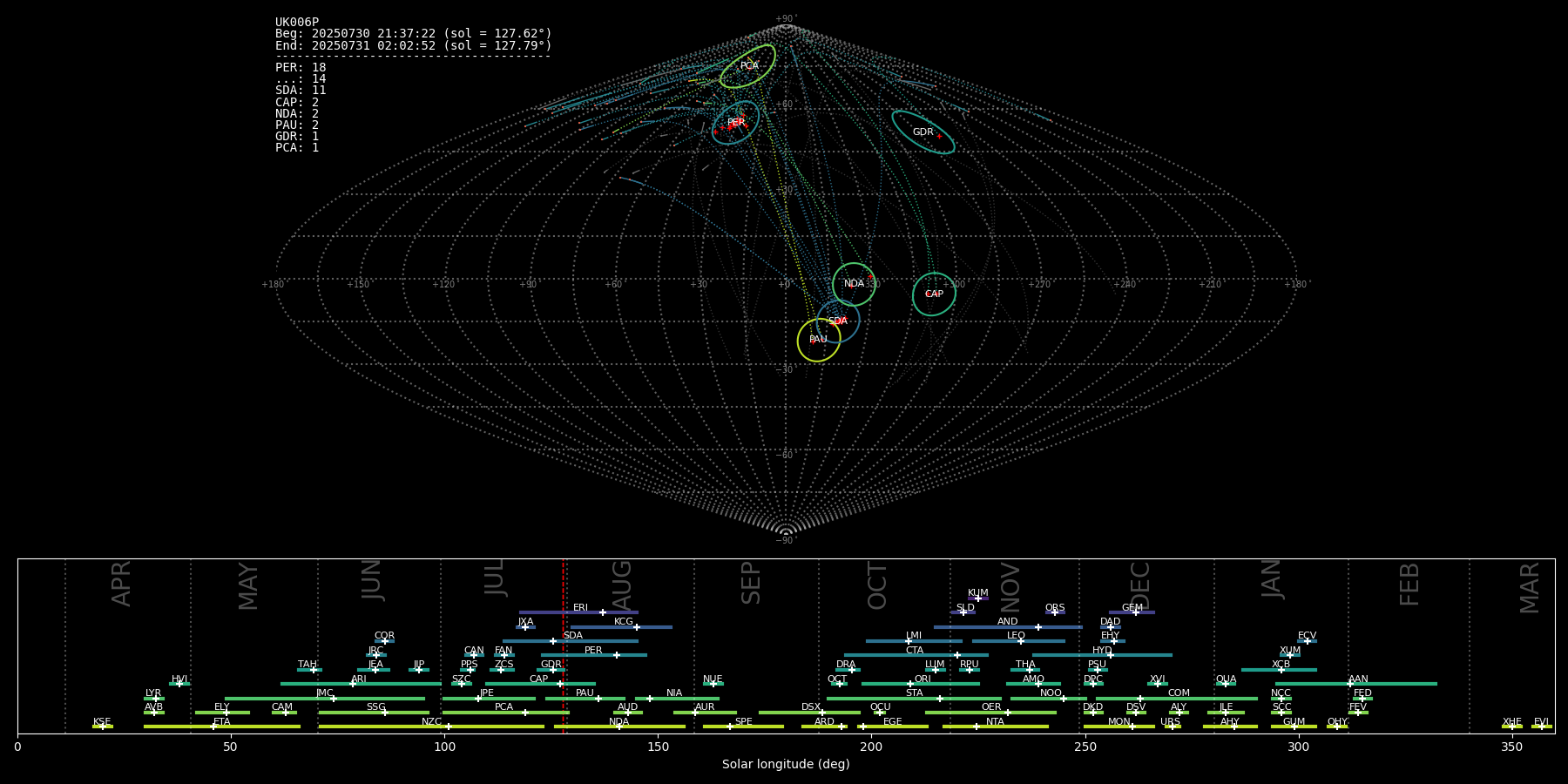Click the PER radiant circle on the sky map
The height and width of the screenshot is (784, 1568).
pyautogui.click(x=736, y=123)
